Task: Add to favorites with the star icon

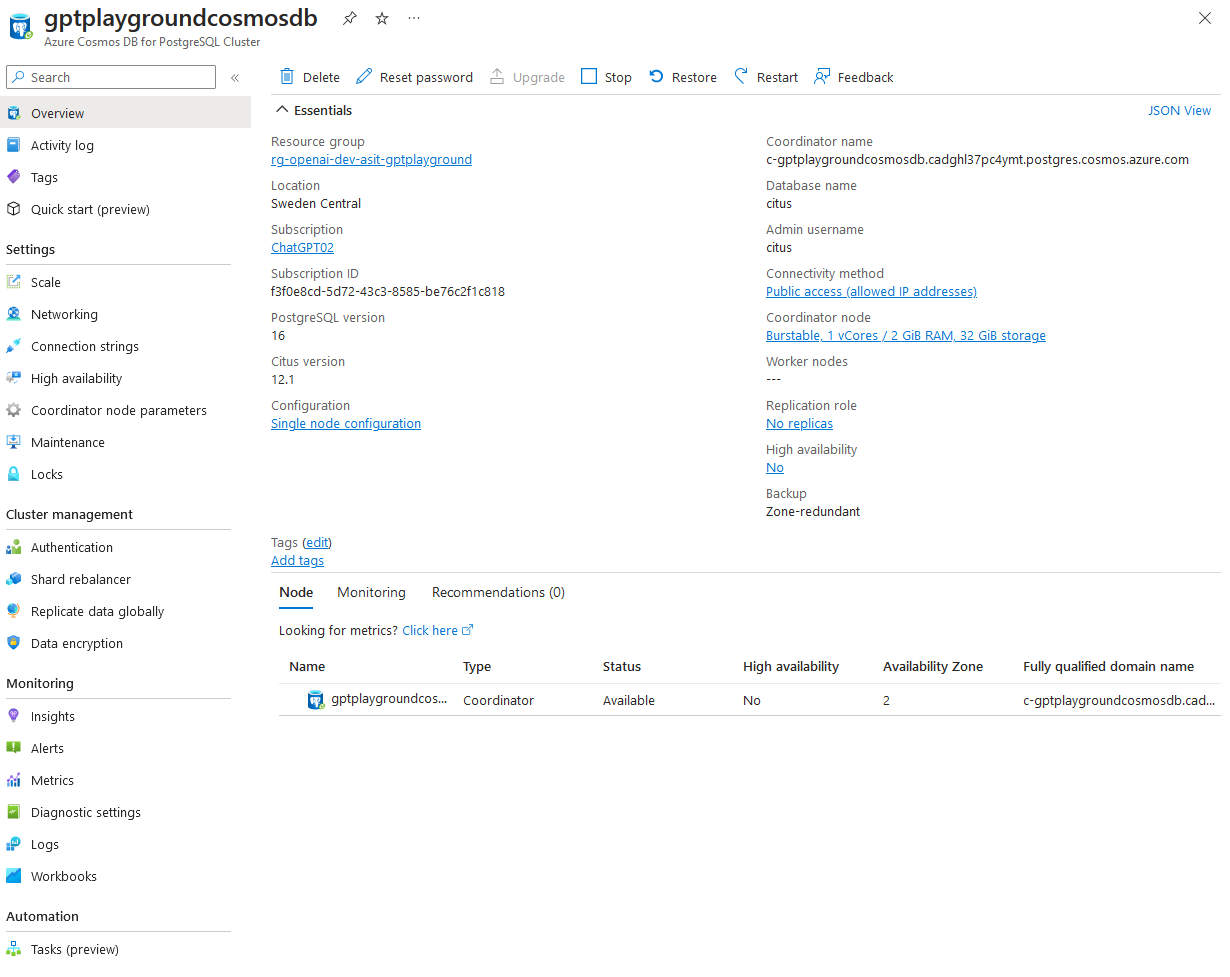Action: [381, 18]
